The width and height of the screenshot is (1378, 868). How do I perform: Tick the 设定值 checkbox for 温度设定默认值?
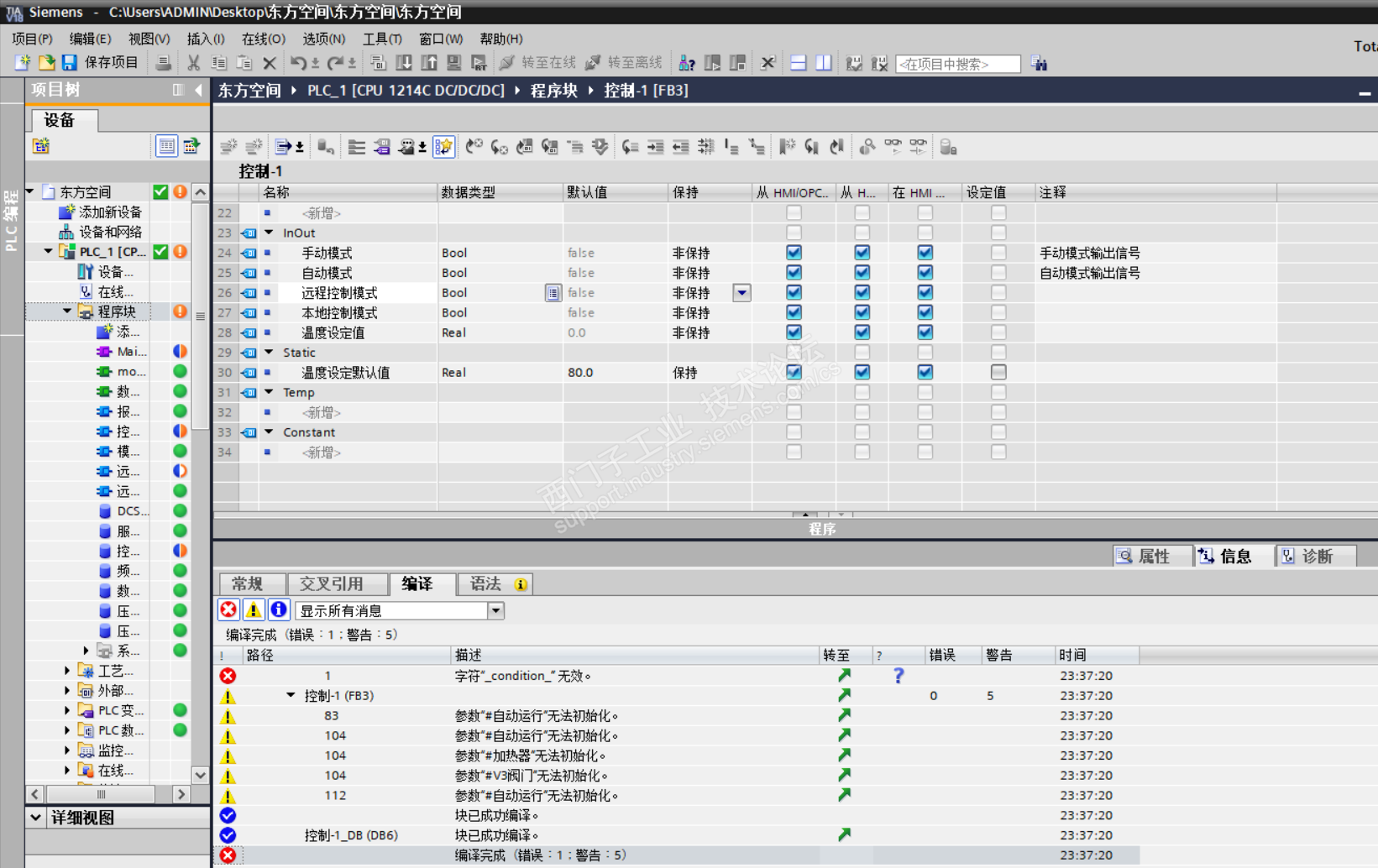point(998,372)
